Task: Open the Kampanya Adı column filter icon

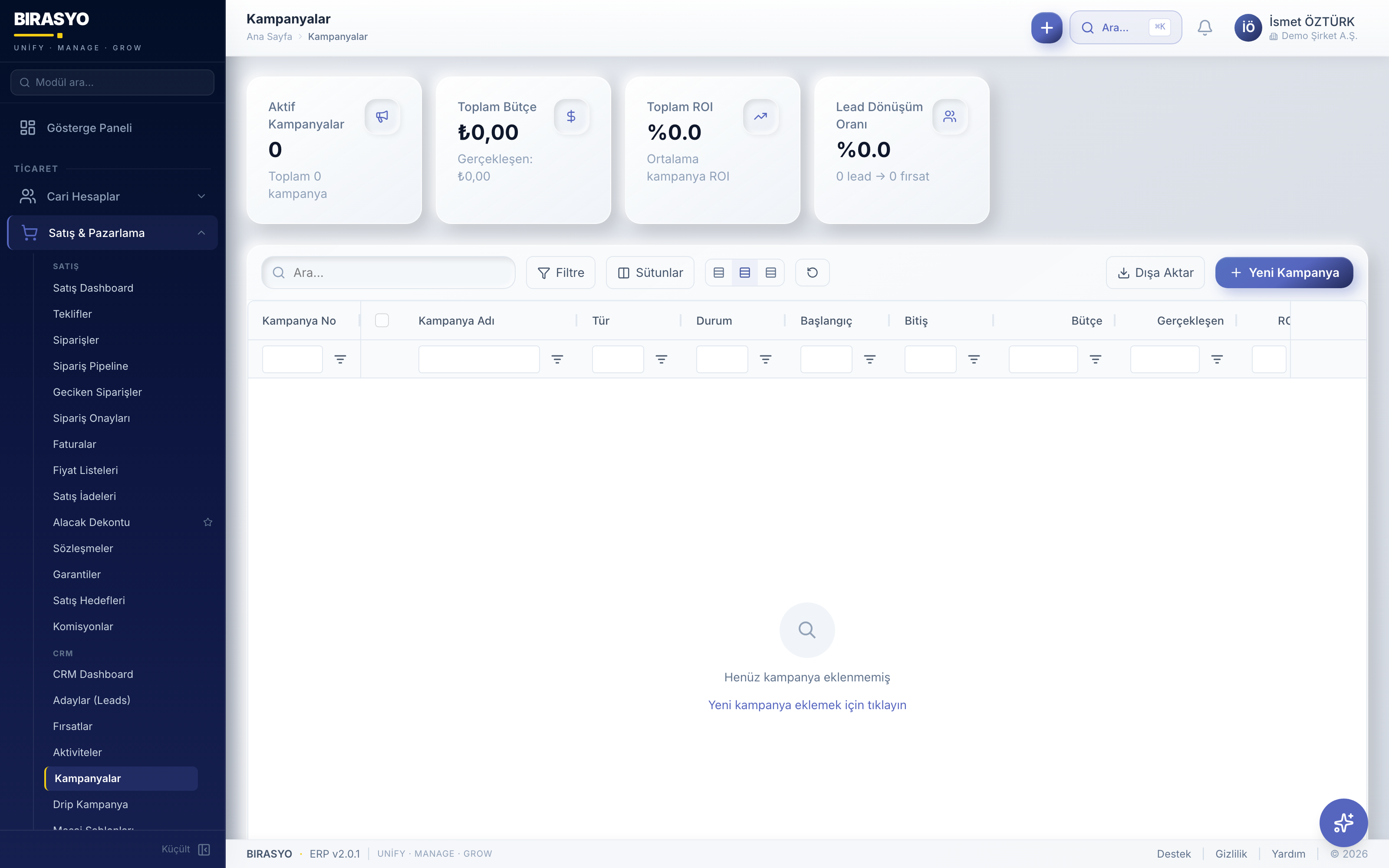Action: (557, 359)
